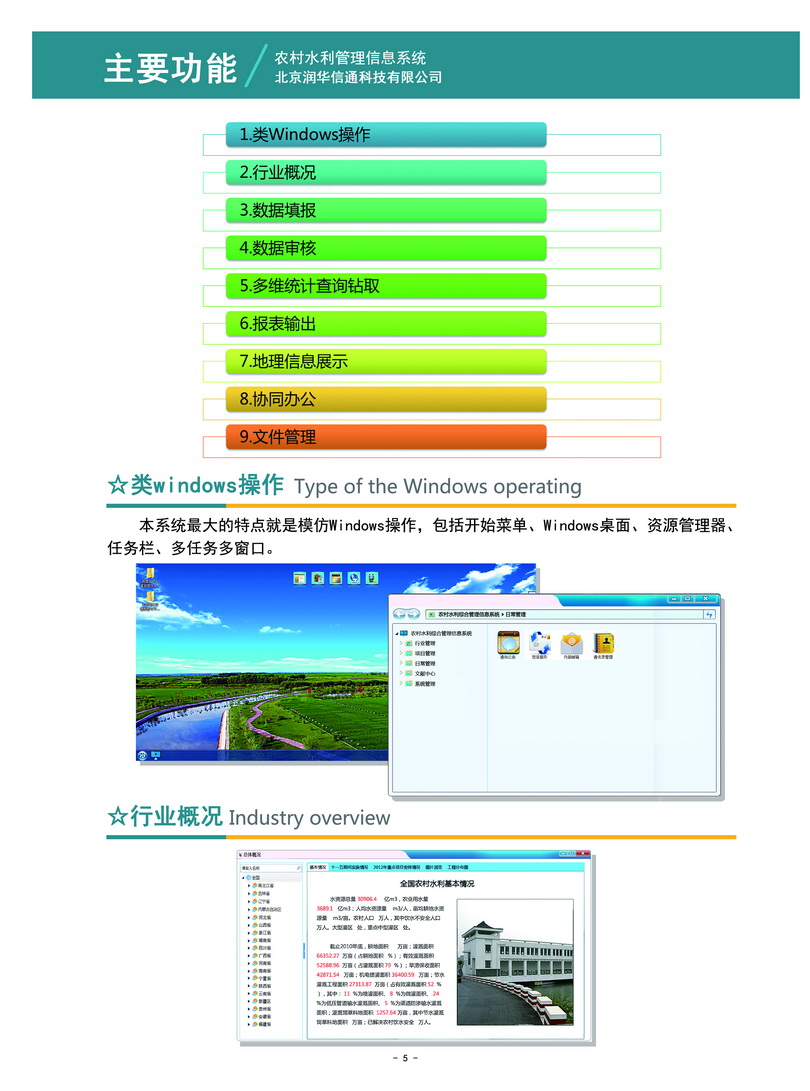
Task: Click the 9.文件管理 banner
Action: pyautogui.click(x=386, y=437)
